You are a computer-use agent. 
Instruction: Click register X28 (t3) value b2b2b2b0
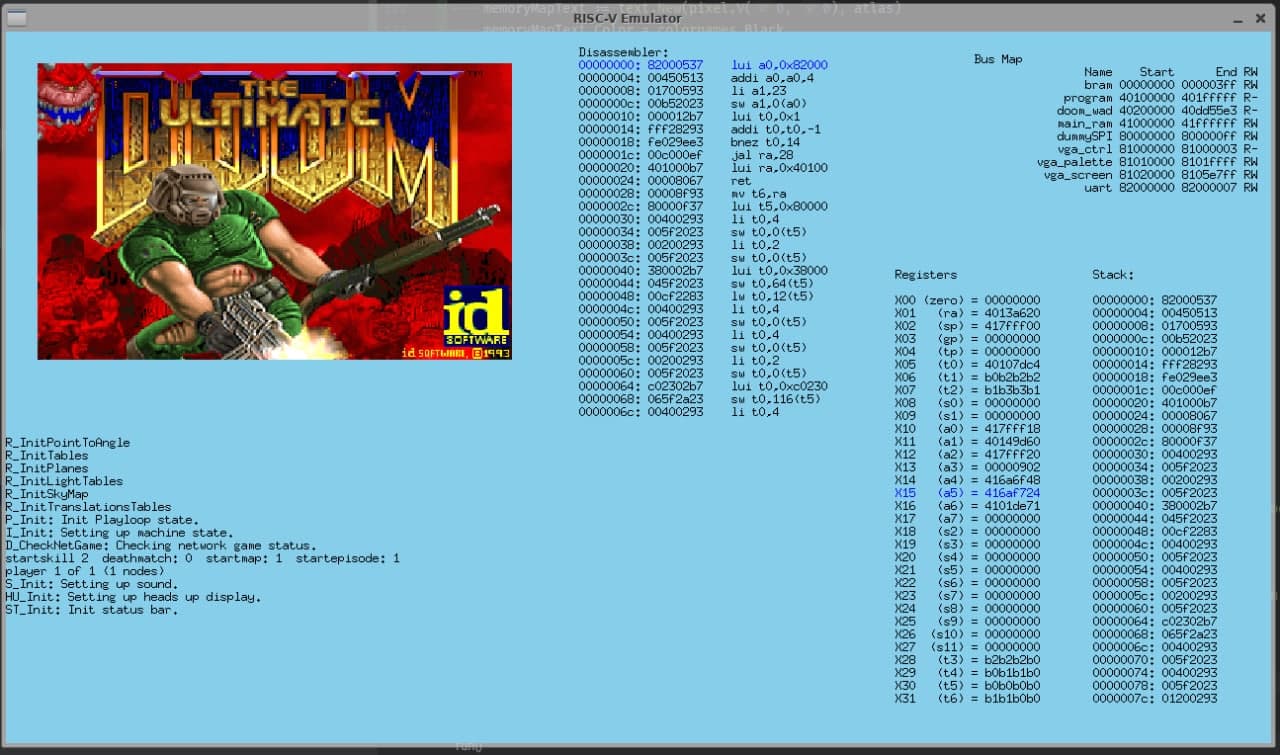click(x=1012, y=660)
